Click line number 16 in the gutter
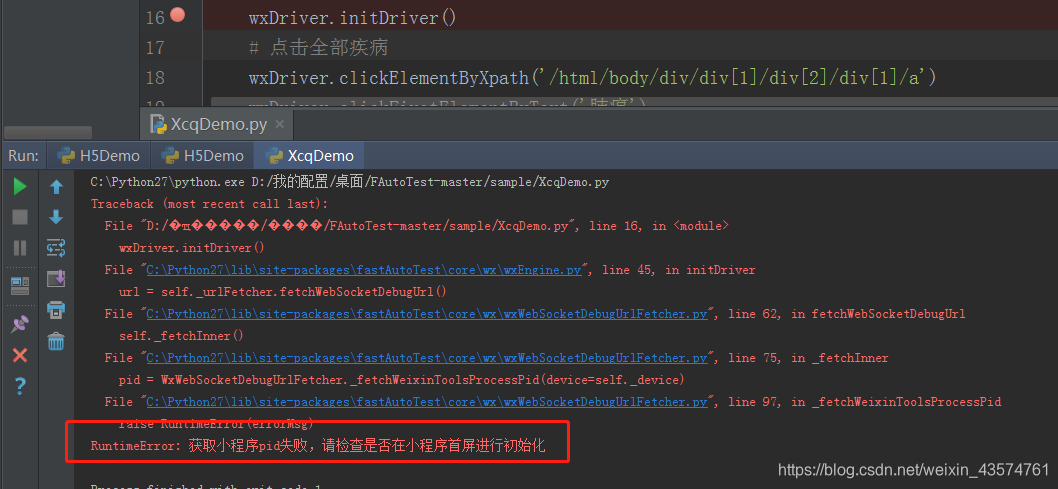 155,18
